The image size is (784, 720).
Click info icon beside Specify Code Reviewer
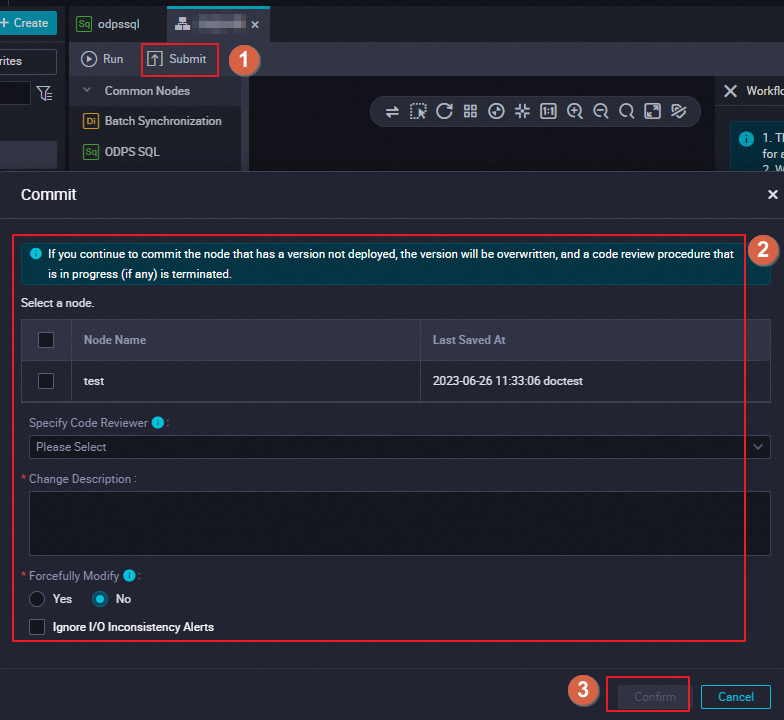[158, 422]
